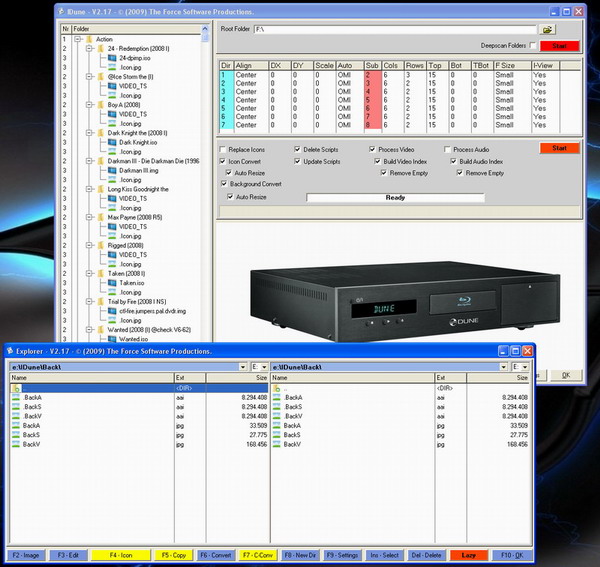Screen dimensions: 600x567
Task: Click parent folder icon in right Explorer pane
Action: 277,388
